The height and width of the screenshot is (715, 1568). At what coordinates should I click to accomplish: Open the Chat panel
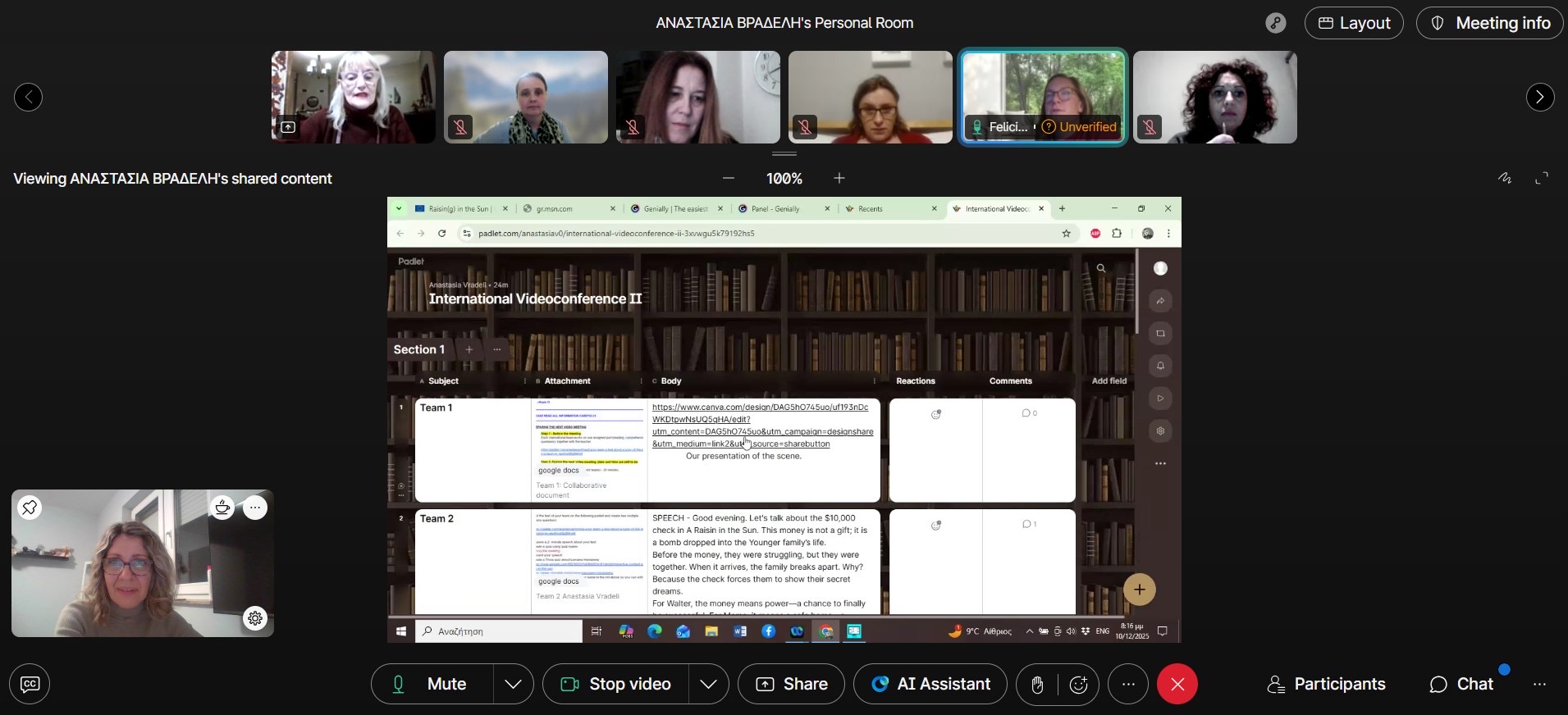[x=1461, y=684]
